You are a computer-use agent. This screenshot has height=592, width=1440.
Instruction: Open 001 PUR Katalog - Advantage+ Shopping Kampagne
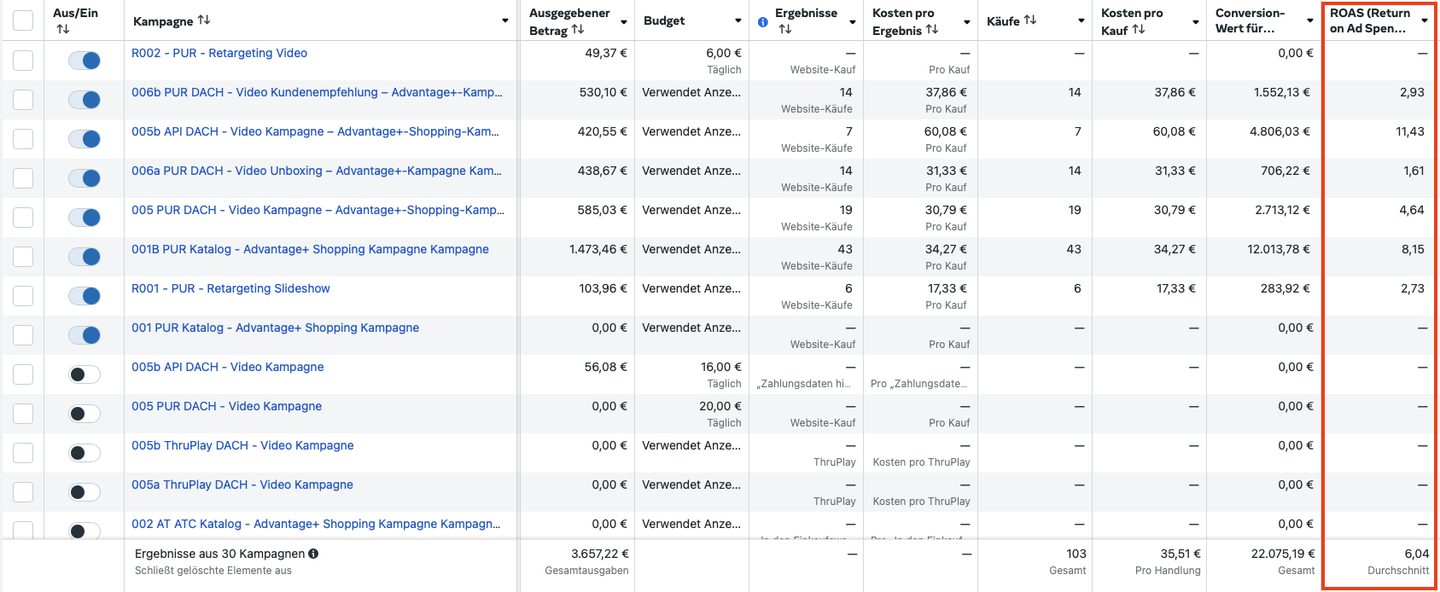pyautogui.click(x=275, y=328)
